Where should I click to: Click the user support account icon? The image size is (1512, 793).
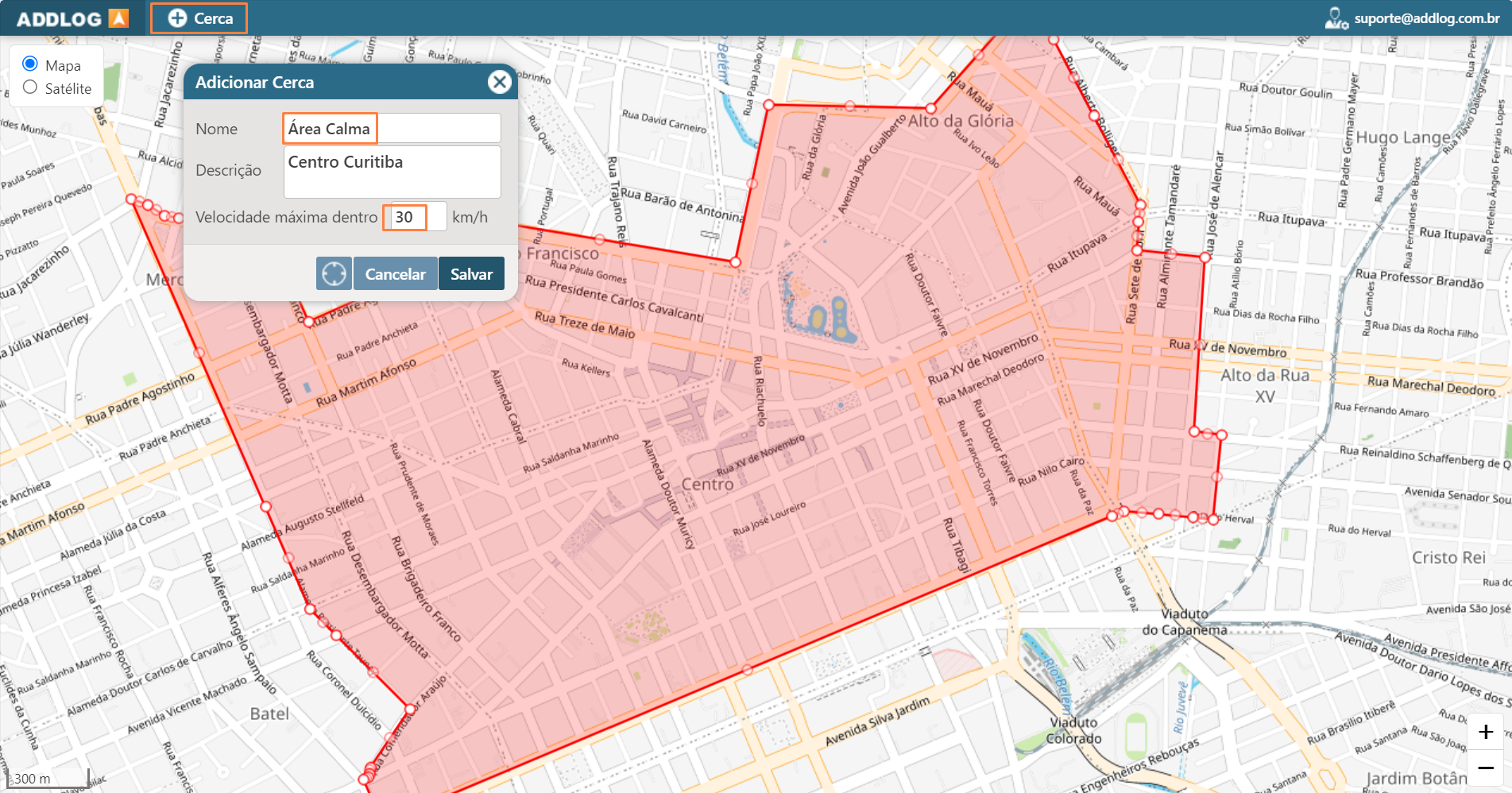(1336, 18)
